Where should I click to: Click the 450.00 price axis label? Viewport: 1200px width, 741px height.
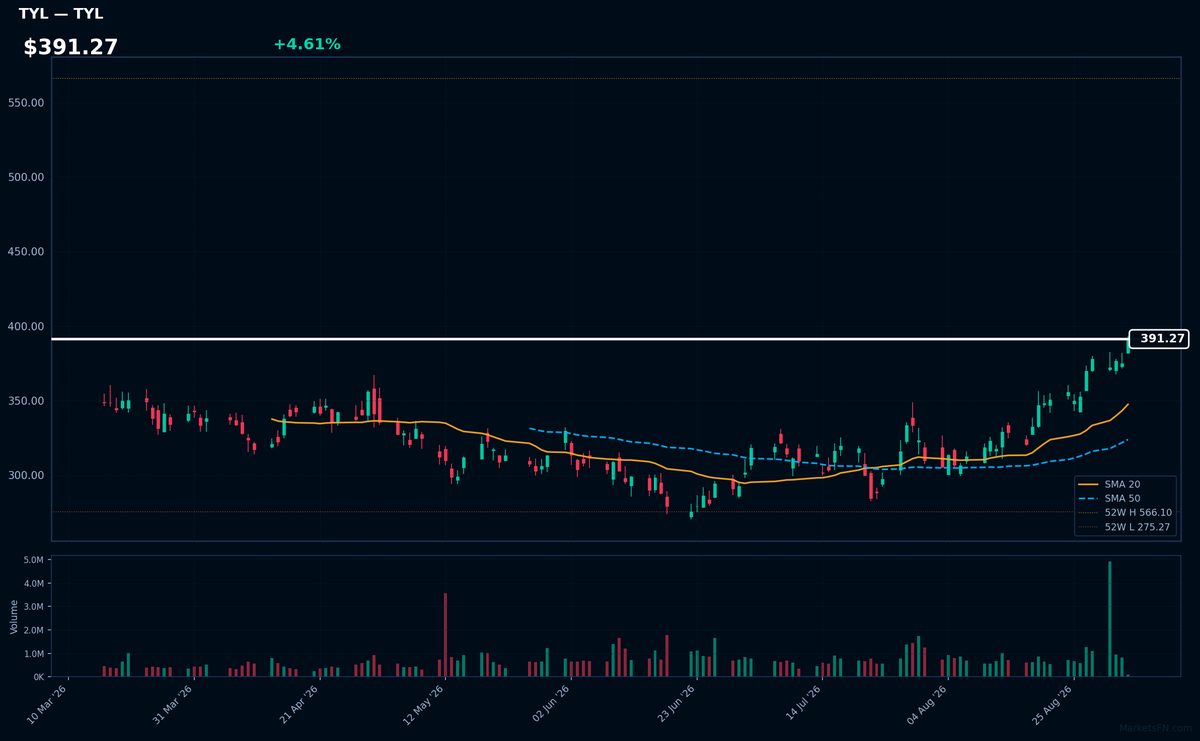[x=27, y=252]
